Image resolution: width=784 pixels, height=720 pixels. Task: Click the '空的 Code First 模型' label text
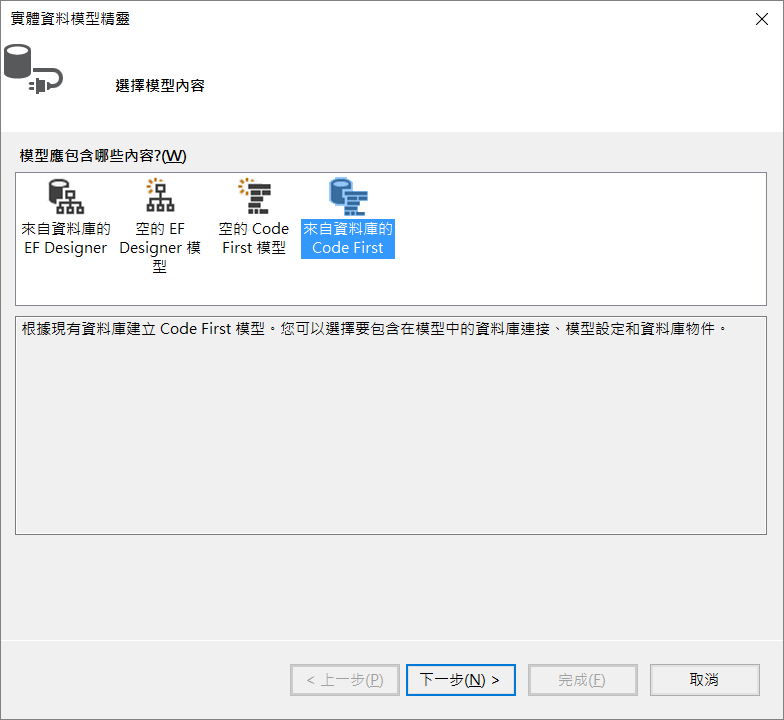click(254, 238)
